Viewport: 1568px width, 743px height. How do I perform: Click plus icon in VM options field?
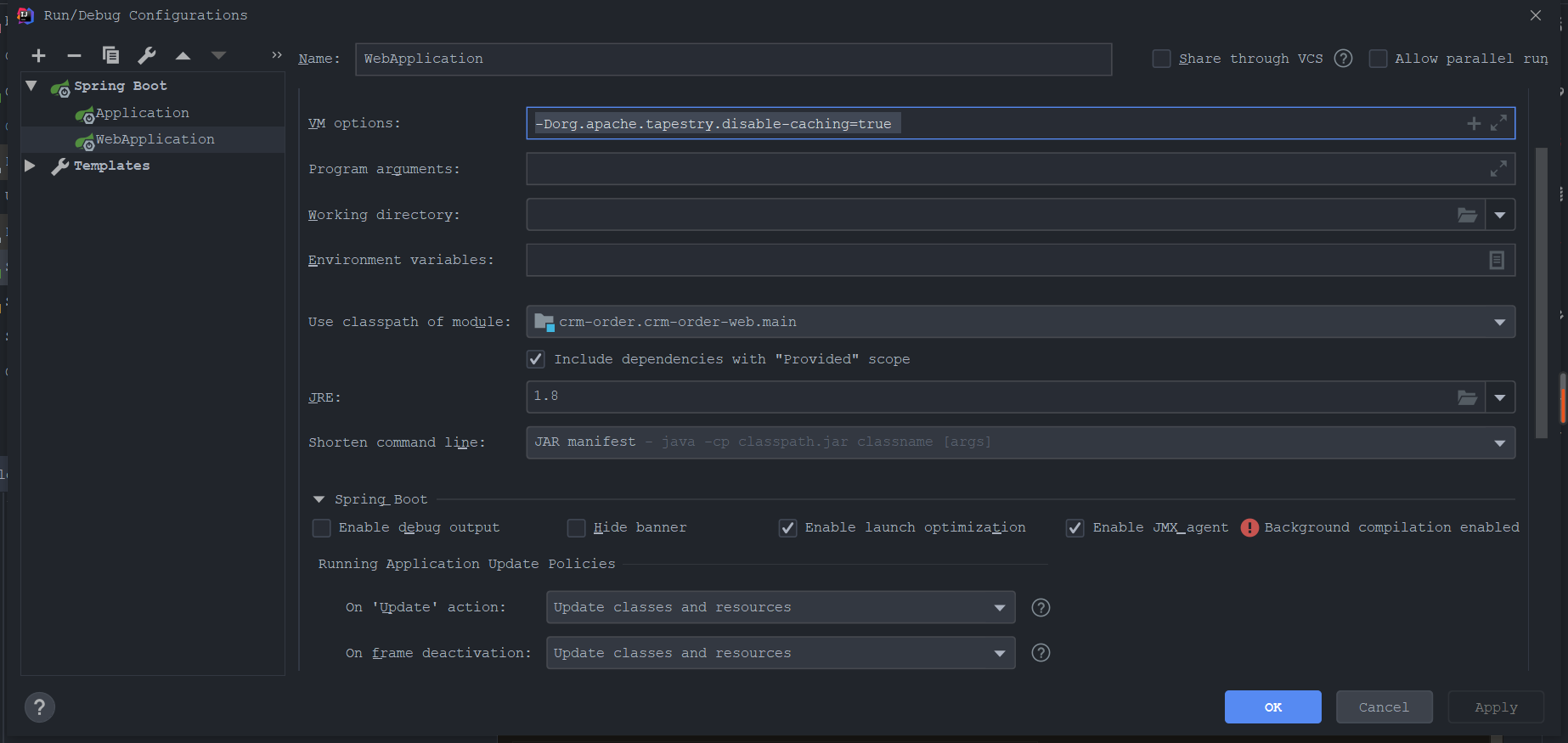(x=1474, y=124)
